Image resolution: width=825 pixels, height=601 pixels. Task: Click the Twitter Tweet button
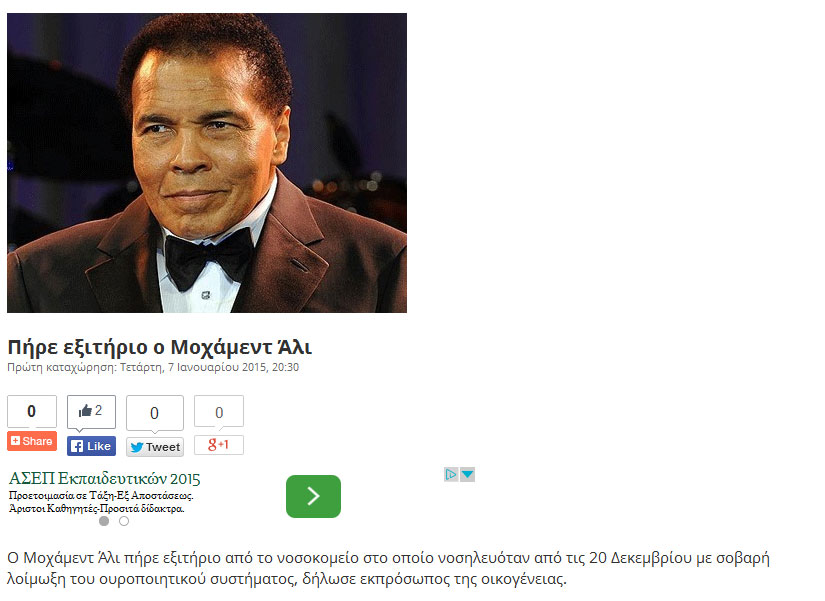155,447
